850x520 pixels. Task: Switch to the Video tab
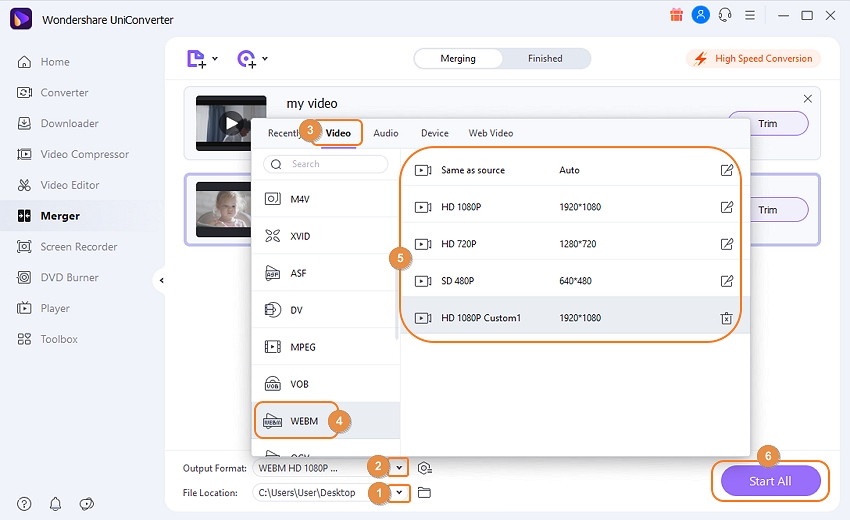click(x=338, y=133)
